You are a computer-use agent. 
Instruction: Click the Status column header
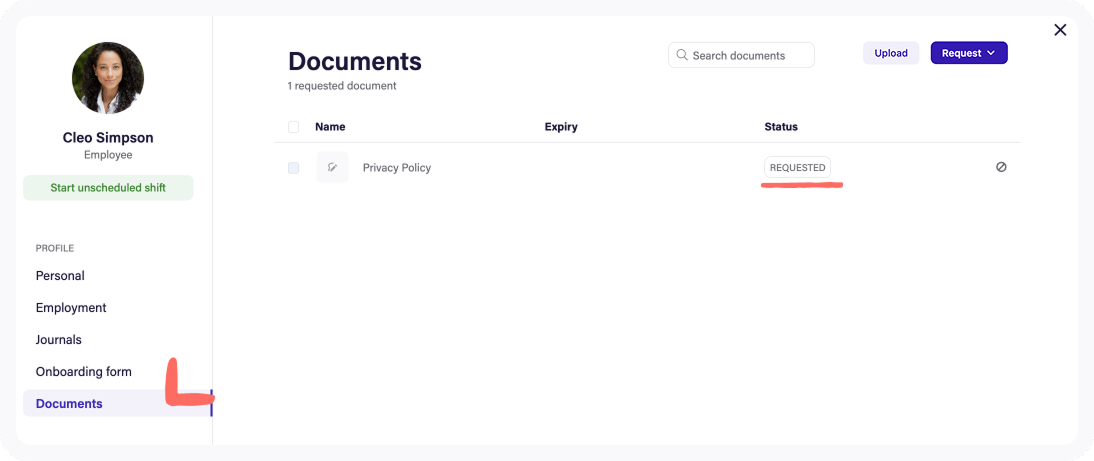click(781, 127)
